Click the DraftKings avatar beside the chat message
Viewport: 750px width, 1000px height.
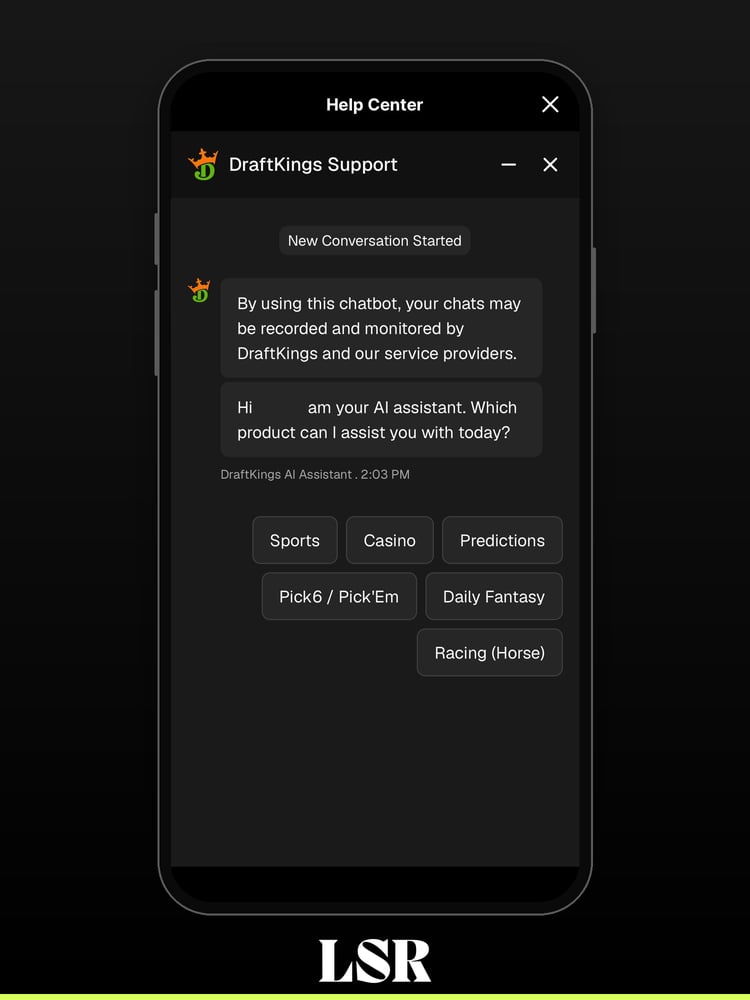click(200, 290)
